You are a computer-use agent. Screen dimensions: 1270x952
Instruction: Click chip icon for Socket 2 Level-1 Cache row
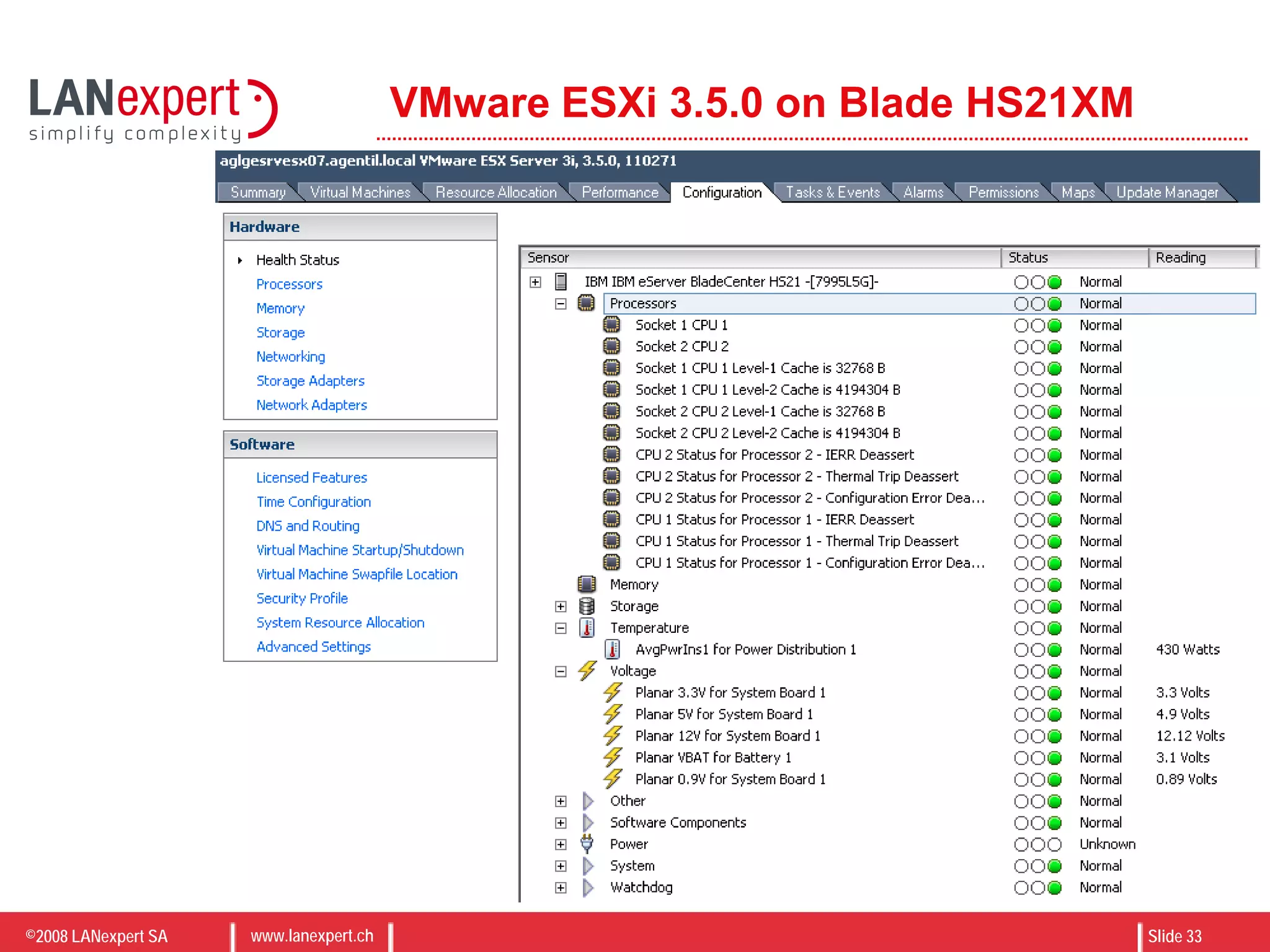tap(611, 412)
